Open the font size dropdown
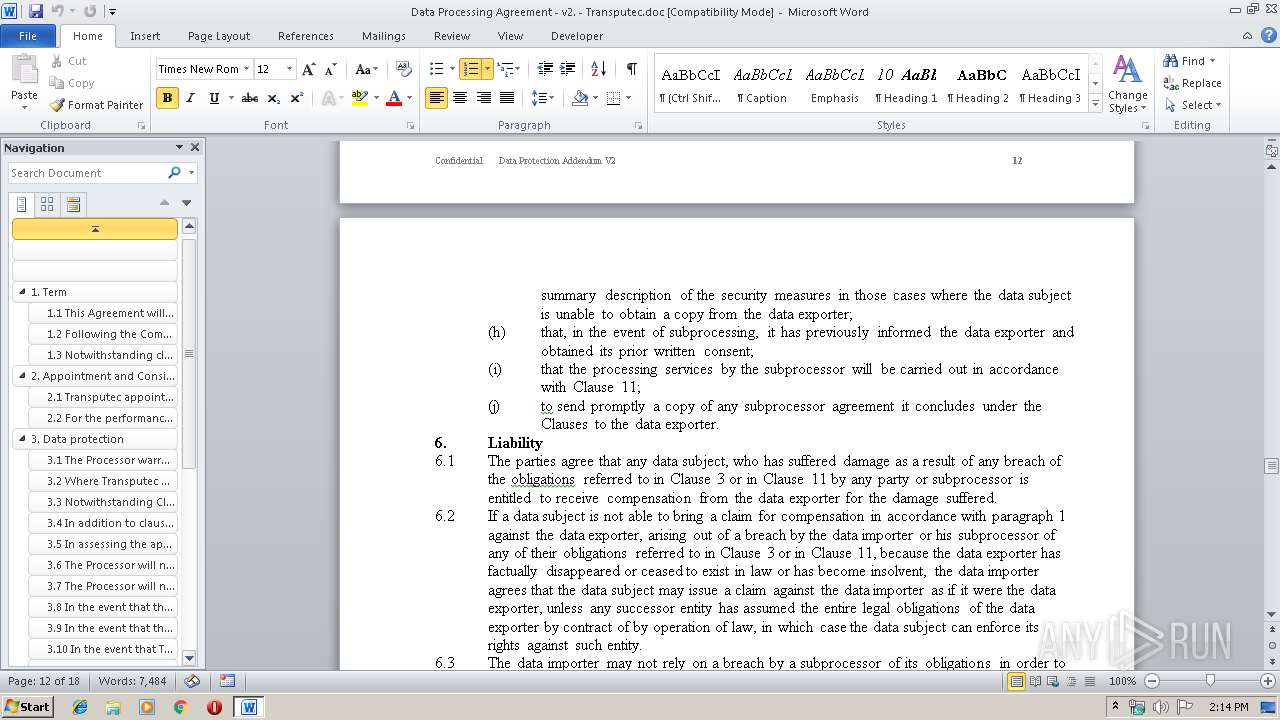The height and width of the screenshot is (720, 1280). [x=290, y=69]
